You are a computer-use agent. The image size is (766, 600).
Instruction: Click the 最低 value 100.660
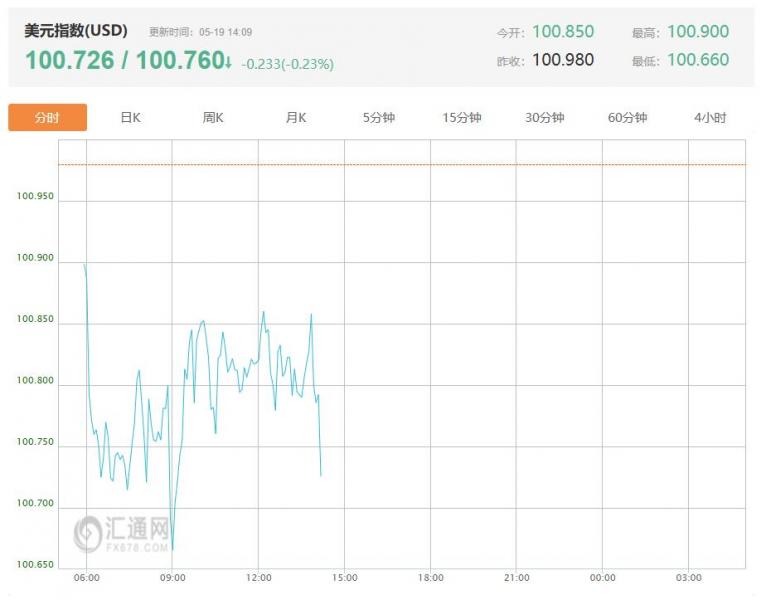click(698, 60)
